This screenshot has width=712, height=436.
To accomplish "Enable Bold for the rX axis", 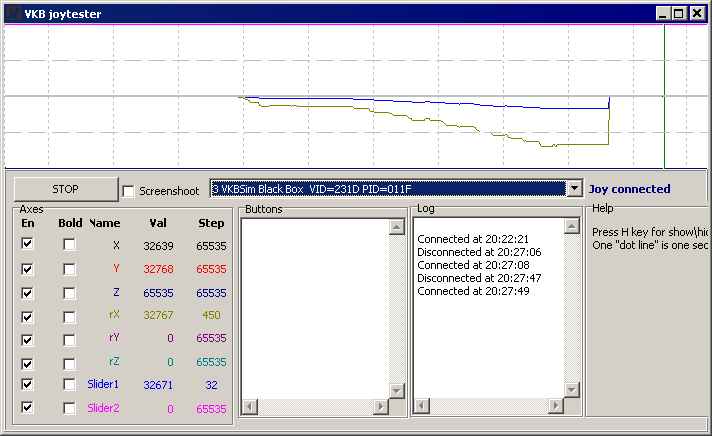I will point(69,317).
